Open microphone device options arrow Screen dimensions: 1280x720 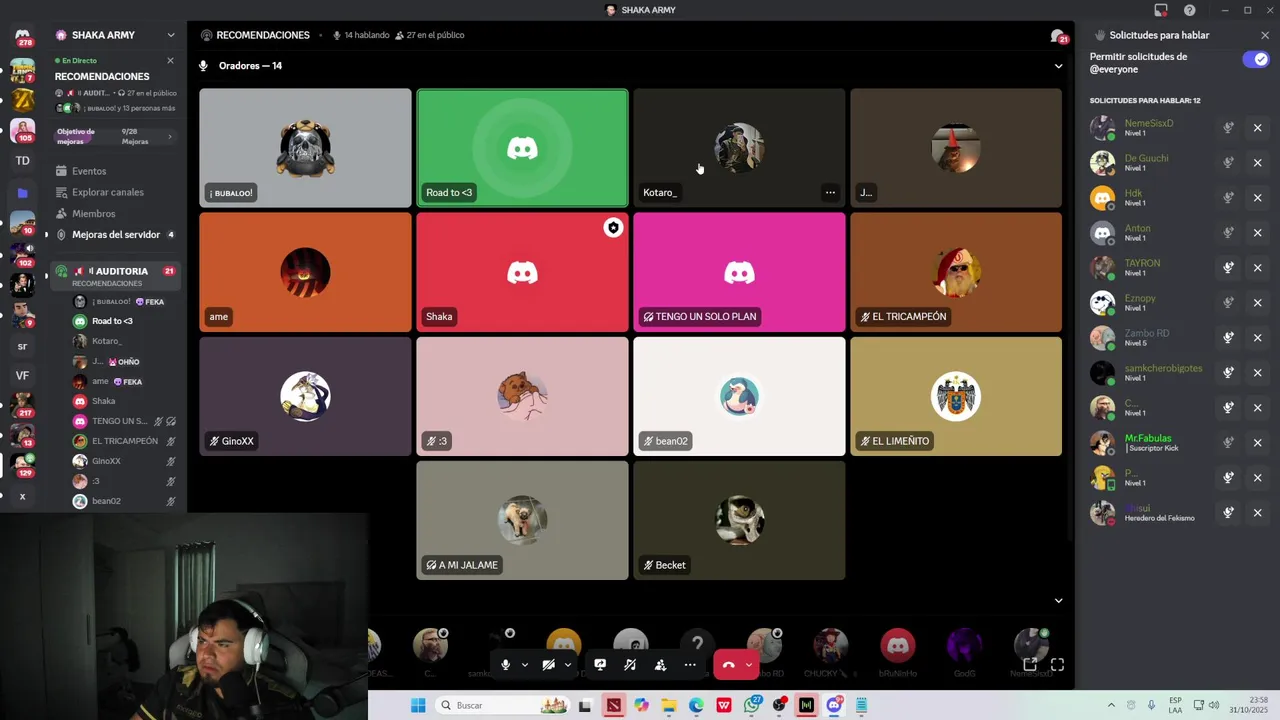pos(524,665)
